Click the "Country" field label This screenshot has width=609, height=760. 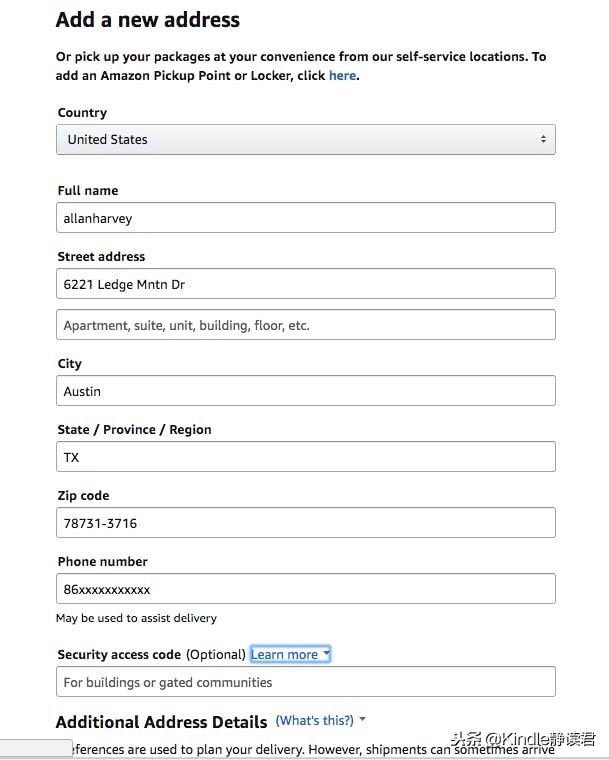pos(82,113)
